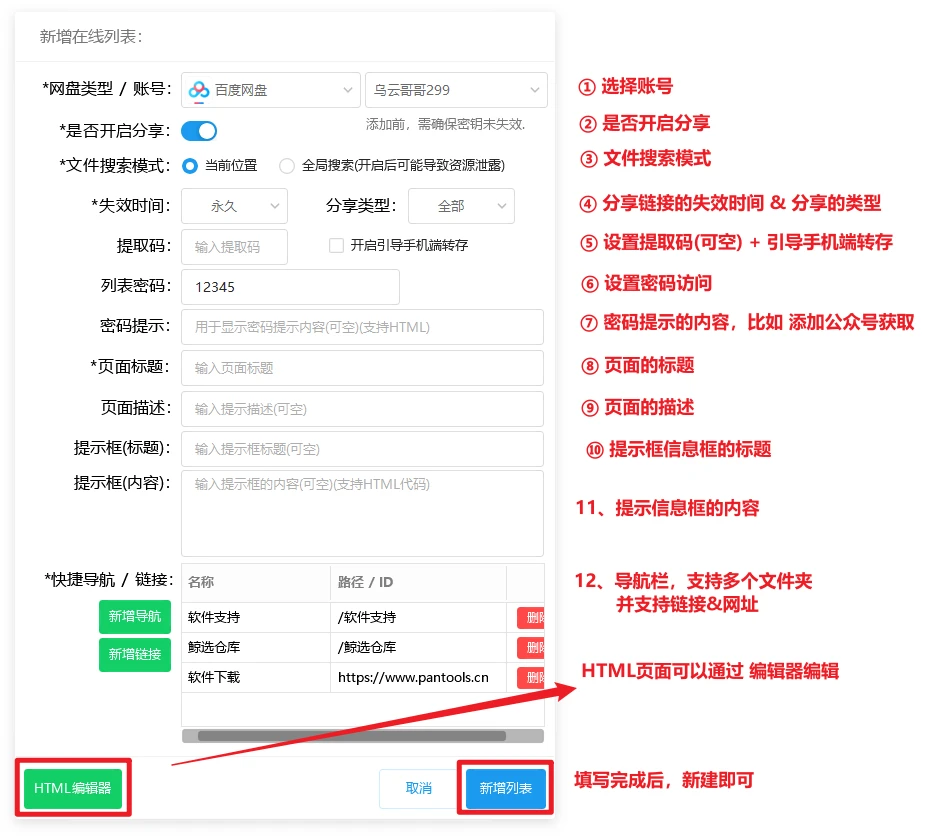The image size is (931, 837).
Task: Delete the 软件支持 navigation row
Action: 530,618
